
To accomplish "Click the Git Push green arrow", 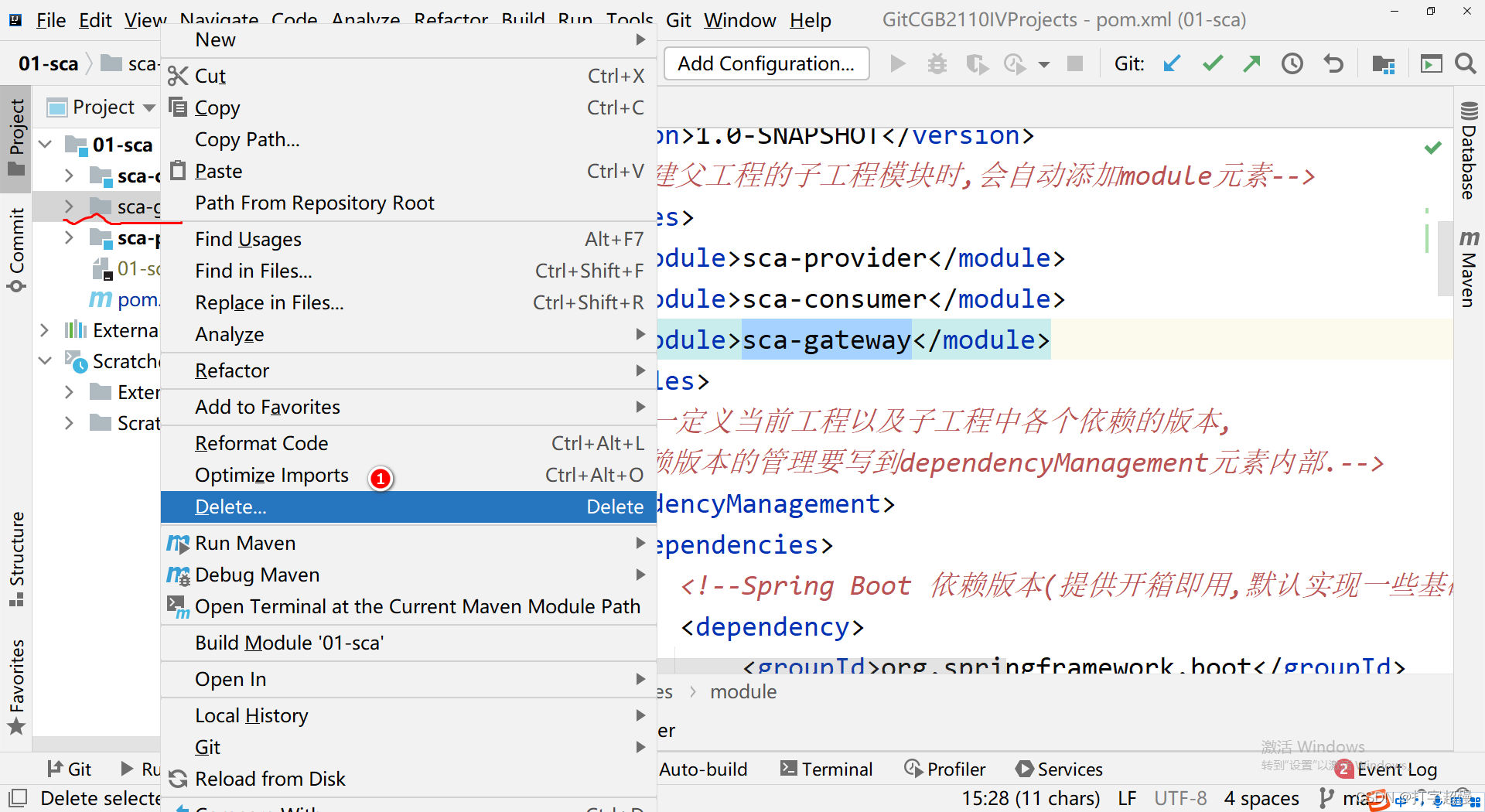I will coord(1252,63).
